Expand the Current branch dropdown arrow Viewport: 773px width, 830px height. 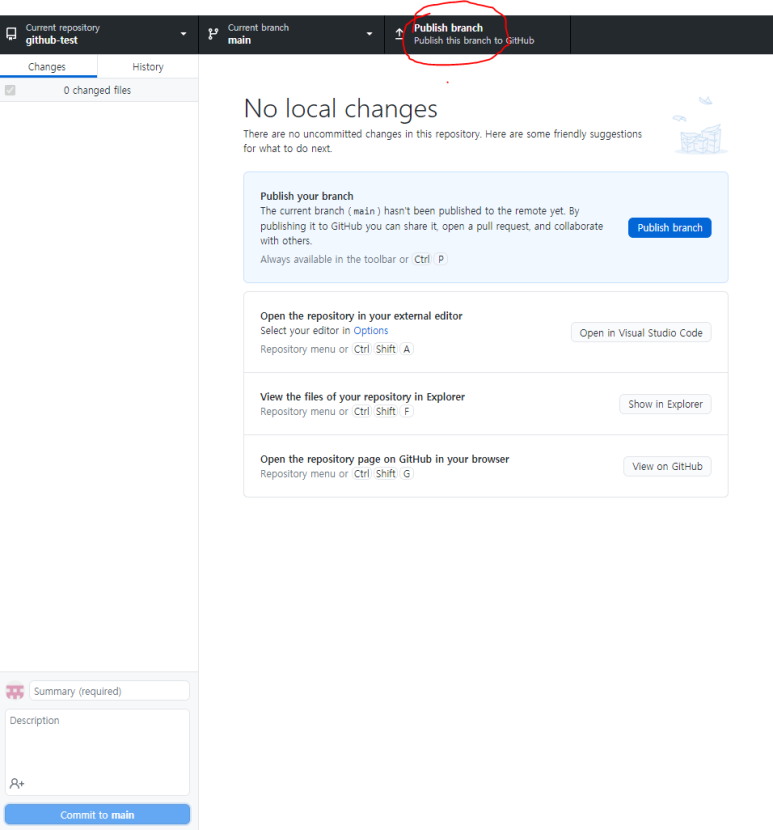(369, 34)
